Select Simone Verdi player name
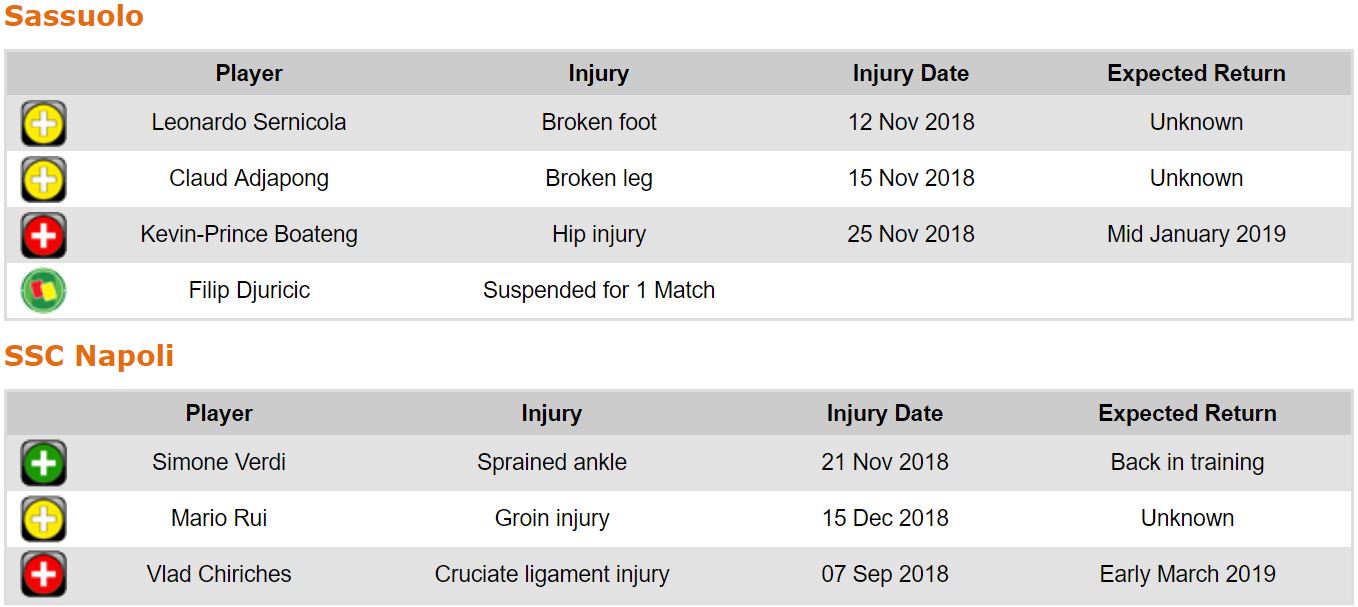 click(x=219, y=463)
